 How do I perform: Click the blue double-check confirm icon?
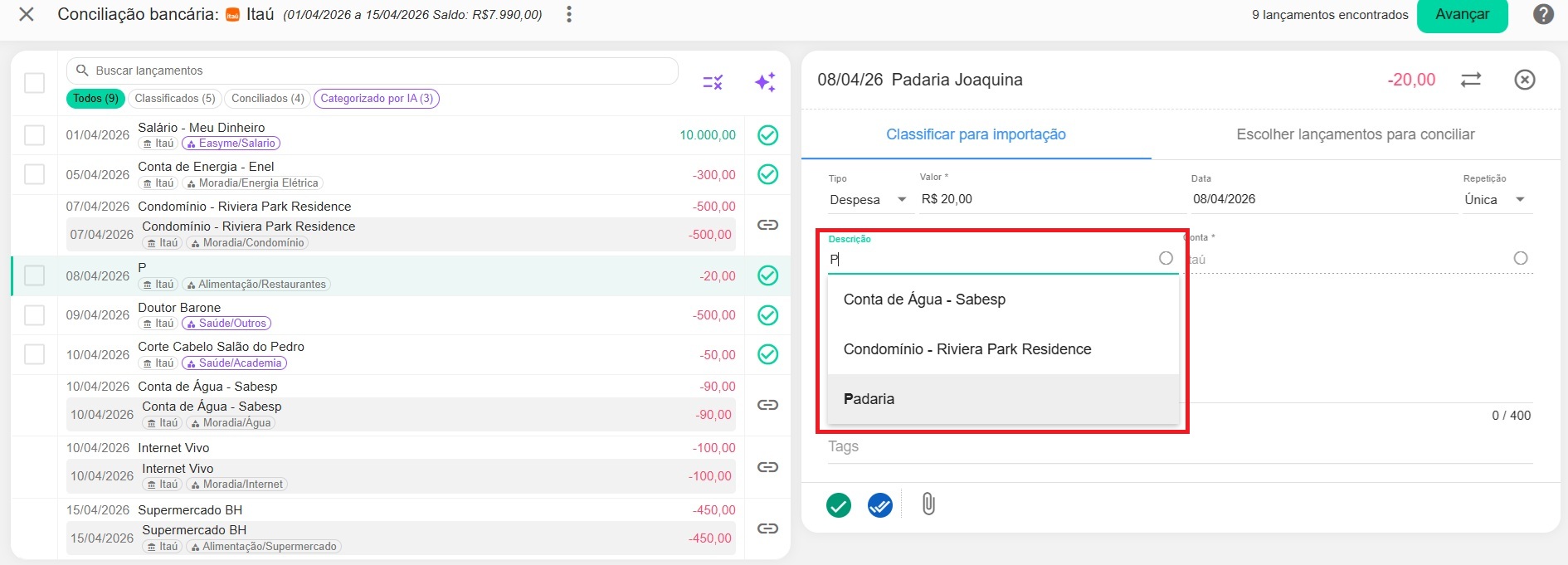tap(879, 504)
